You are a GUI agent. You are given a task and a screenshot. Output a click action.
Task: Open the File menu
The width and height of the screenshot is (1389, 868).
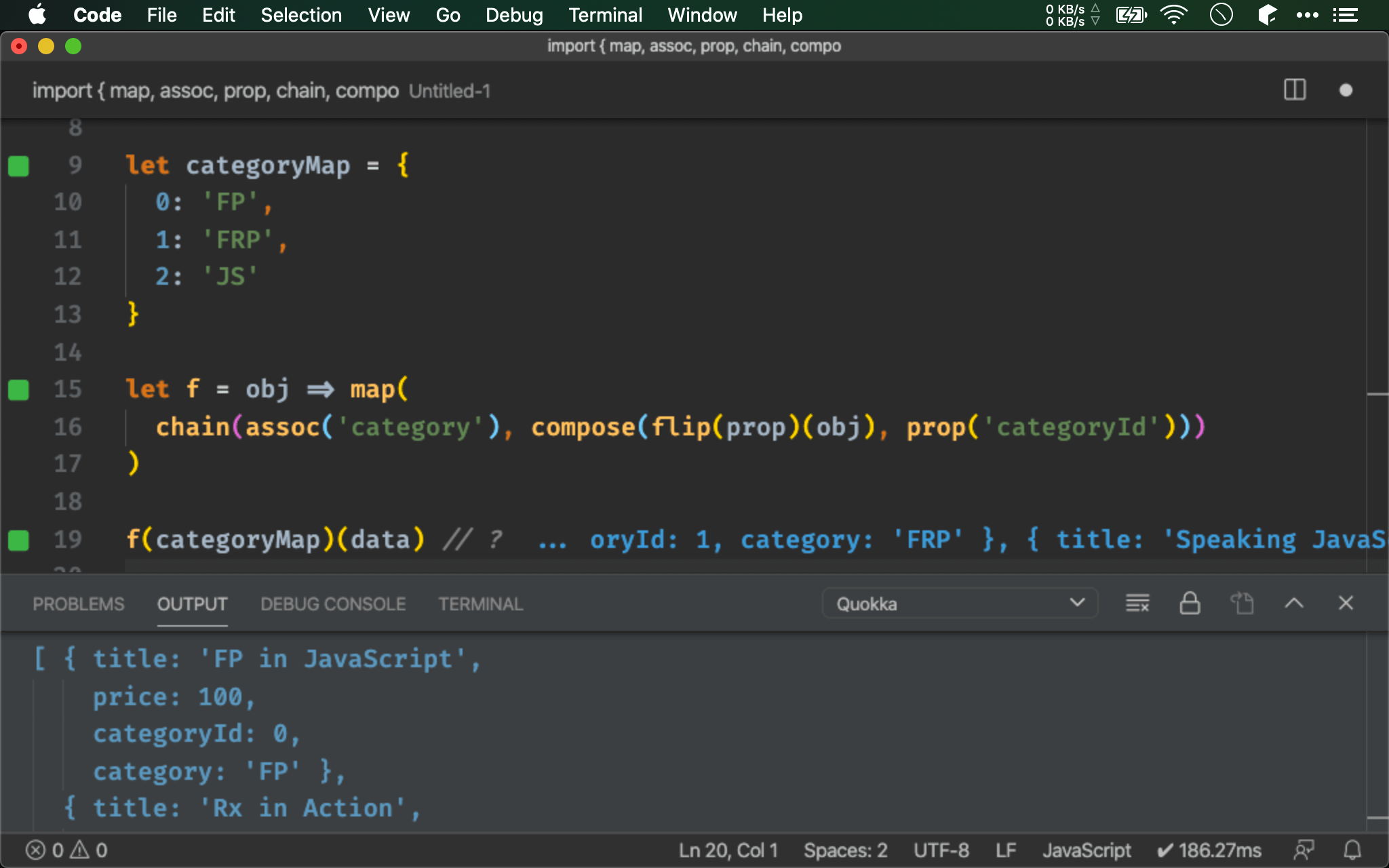click(161, 15)
